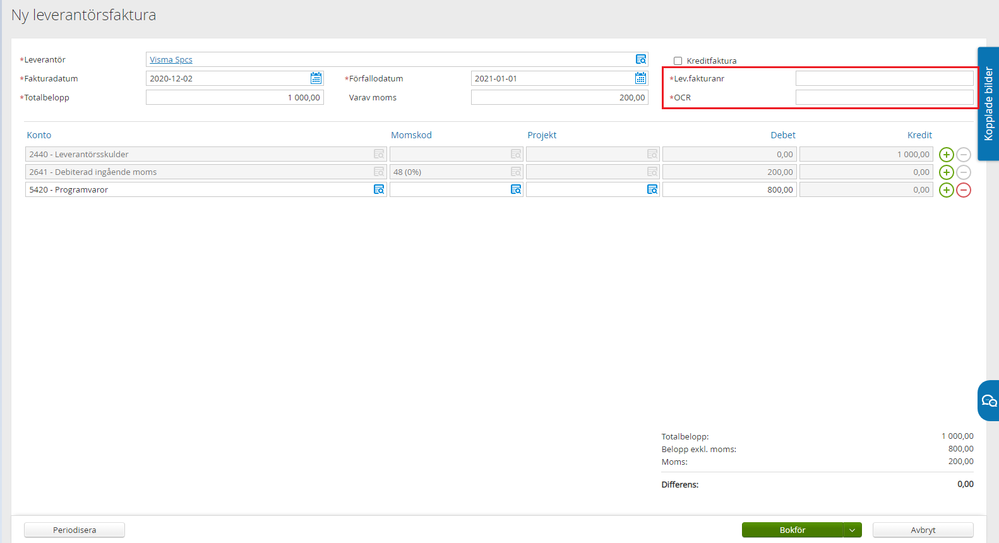The width and height of the screenshot is (999, 543).
Task: Click the Totalbelopp amount field
Action: click(x=235, y=98)
